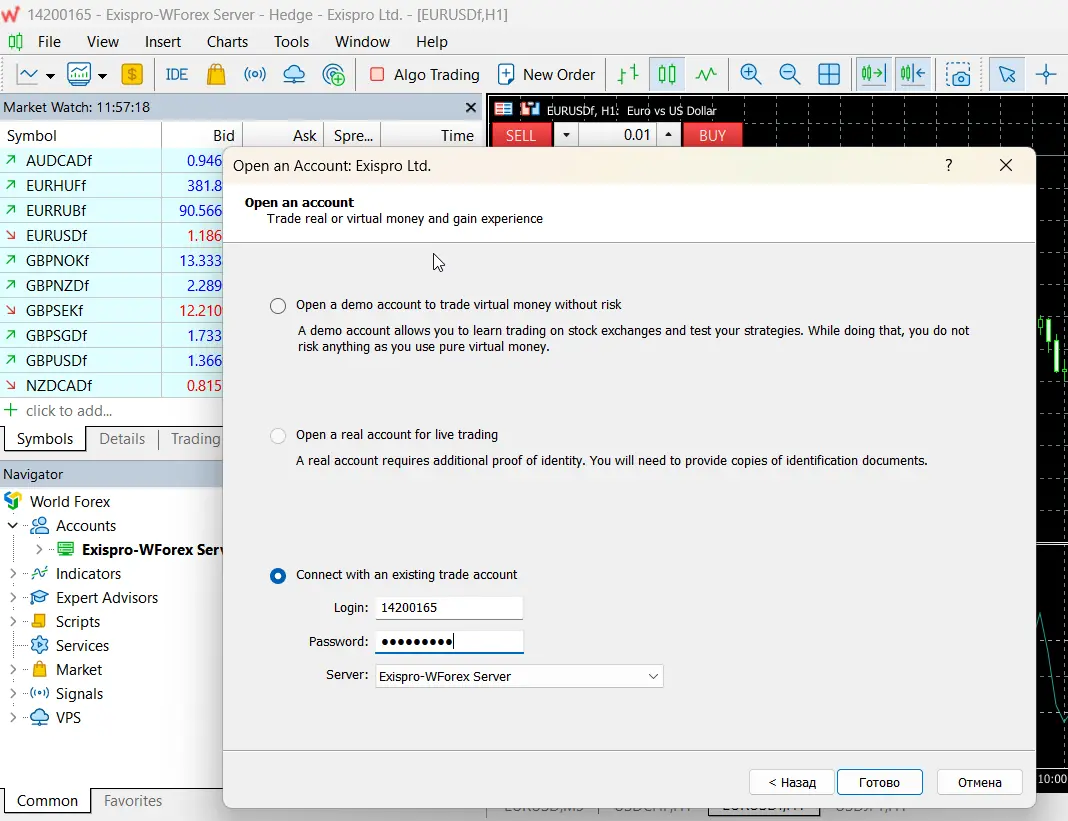Image resolution: width=1068 pixels, height=821 pixels.
Task: Take a chart screenshot with camera icon
Action: pyautogui.click(x=959, y=74)
